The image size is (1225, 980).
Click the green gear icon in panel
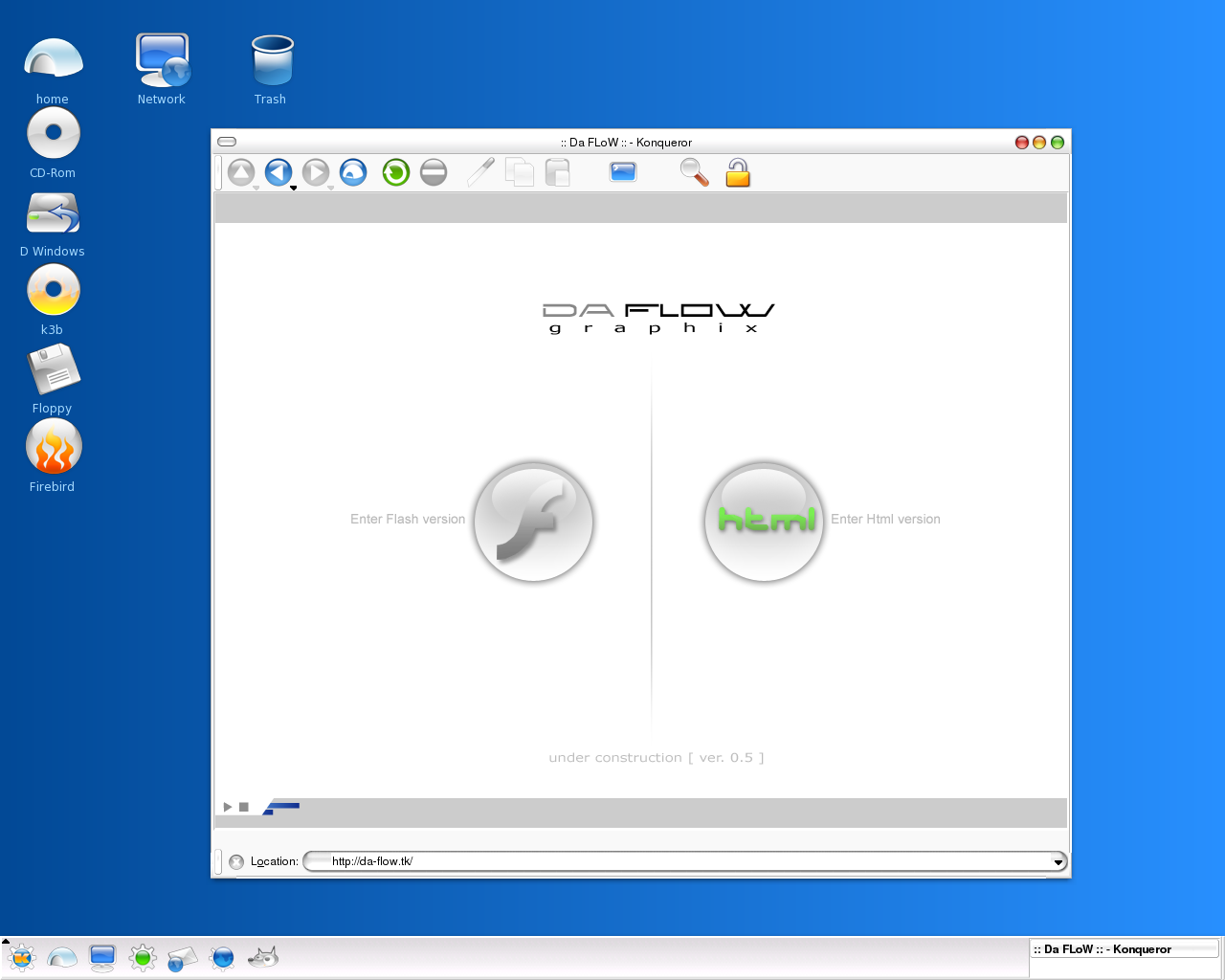[x=143, y=957]
